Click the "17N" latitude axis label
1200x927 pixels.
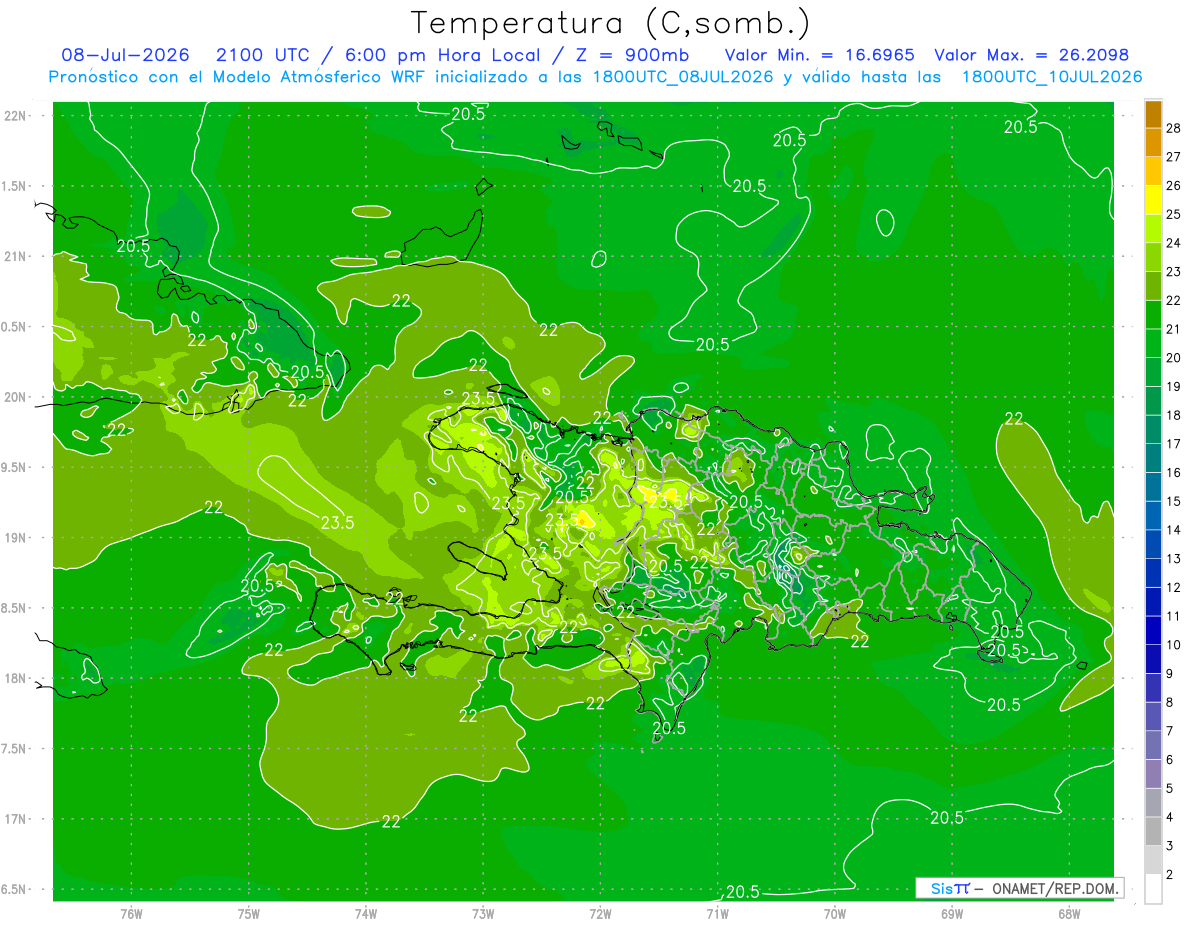(x=14, y=819)
